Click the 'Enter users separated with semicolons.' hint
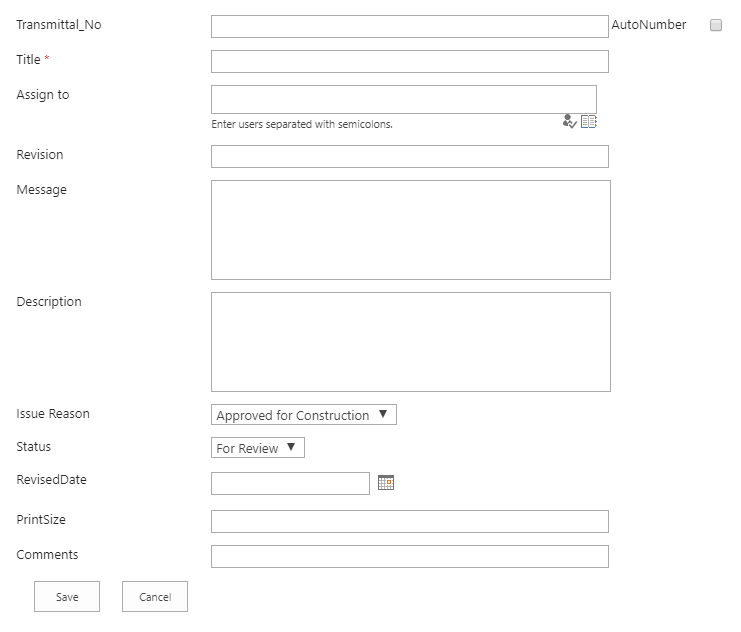This screenshot has width=741, height=632. [302, 124]
